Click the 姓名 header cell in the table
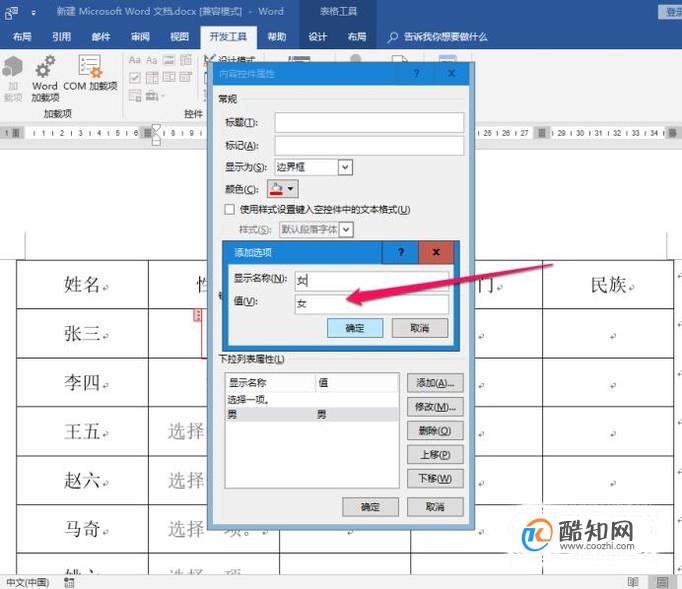682x589 pixels. tap(83, 284)
